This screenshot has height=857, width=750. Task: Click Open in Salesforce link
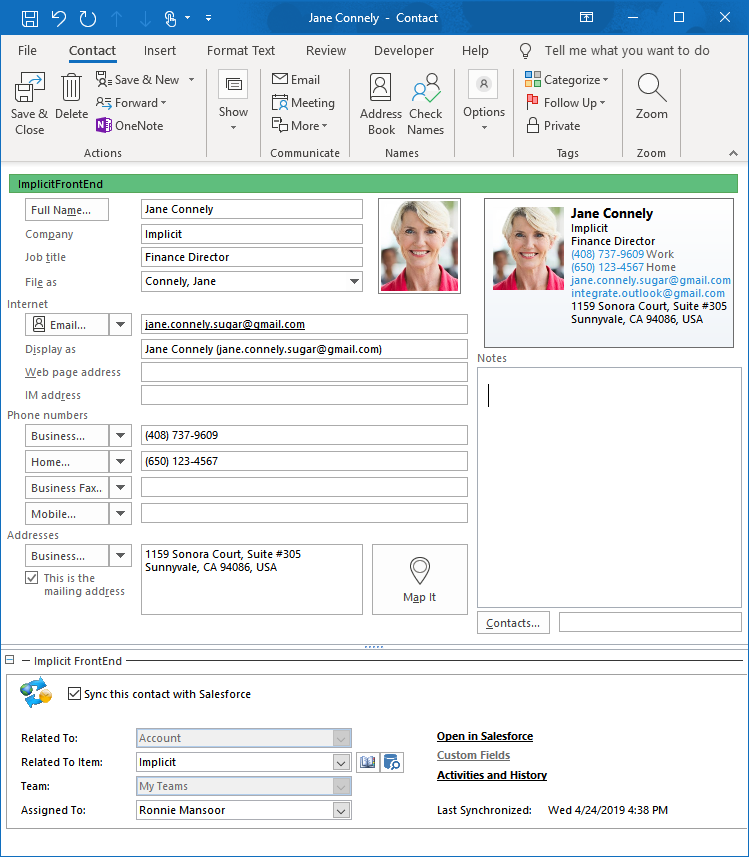pyautogui.click(x=484, y=737)
